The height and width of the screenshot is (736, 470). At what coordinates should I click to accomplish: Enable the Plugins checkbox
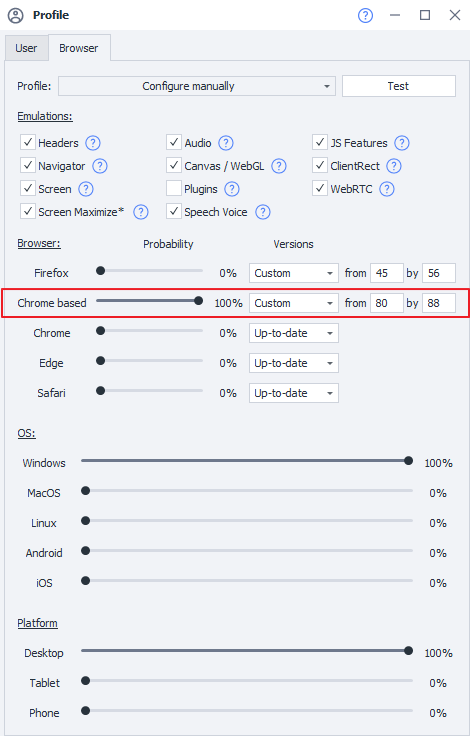coord(174,189)
